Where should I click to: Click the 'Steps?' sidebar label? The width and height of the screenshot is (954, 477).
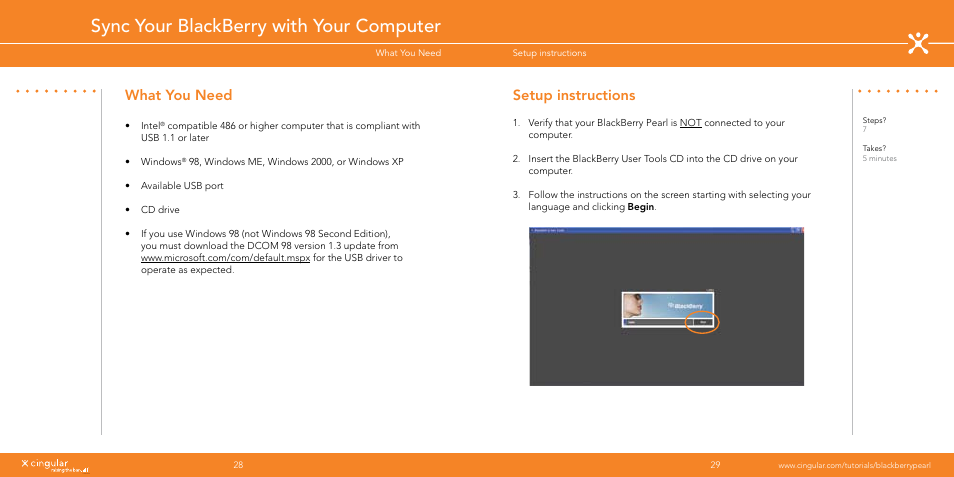(x=874, y=120)
